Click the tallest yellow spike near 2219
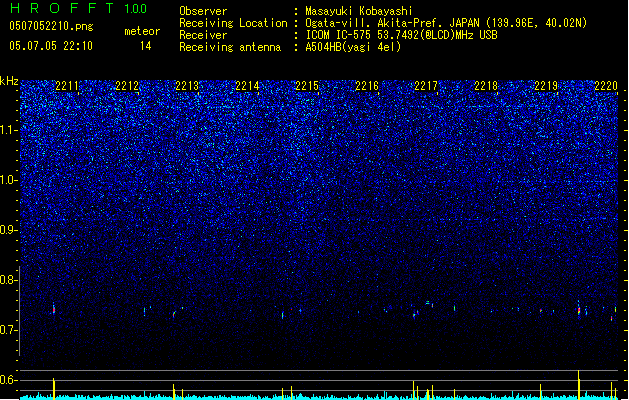The height and width of the screenshot is (400, 629). [x=578, y=384]
